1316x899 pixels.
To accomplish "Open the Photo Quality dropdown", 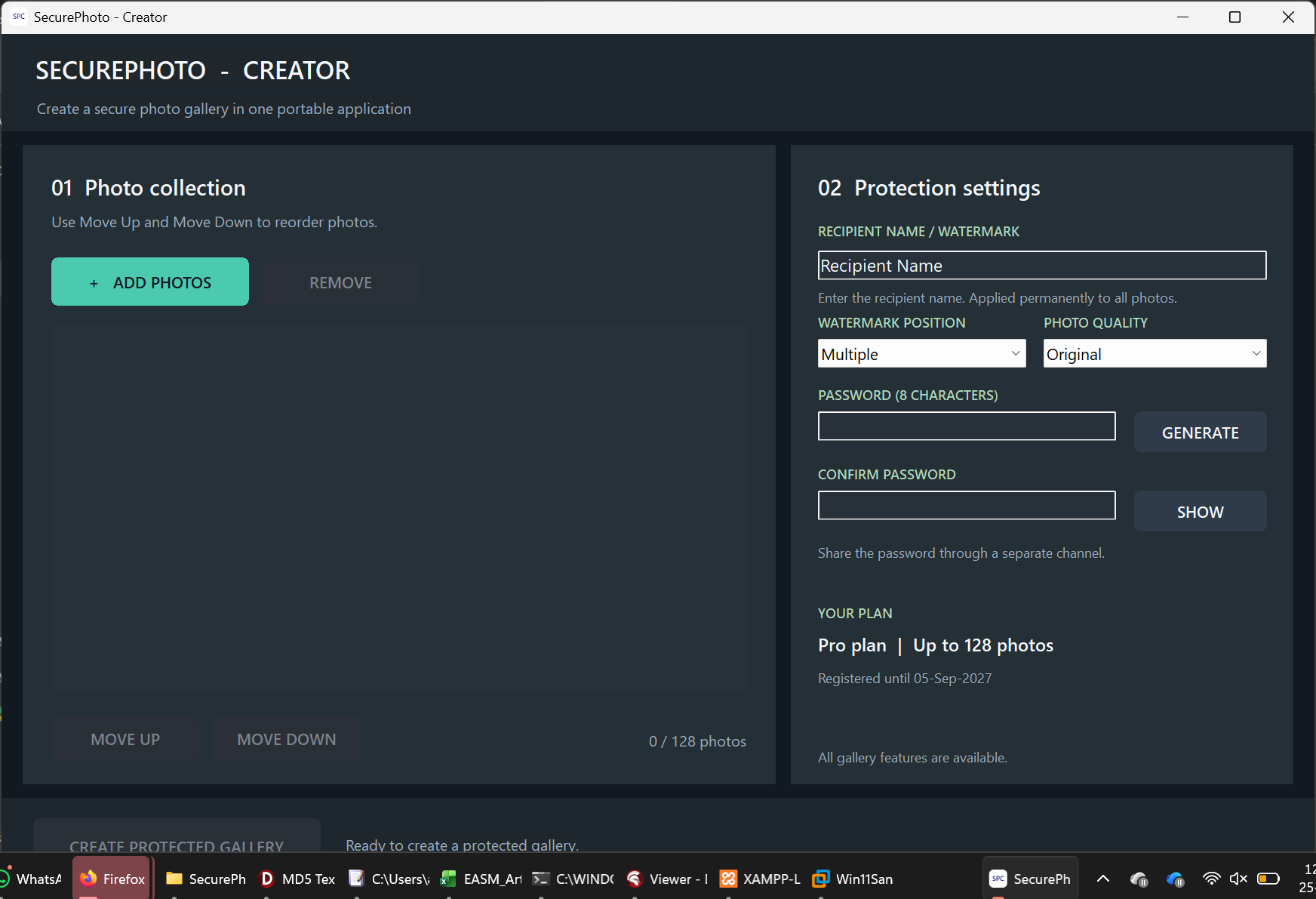I will pos(1155,353).
